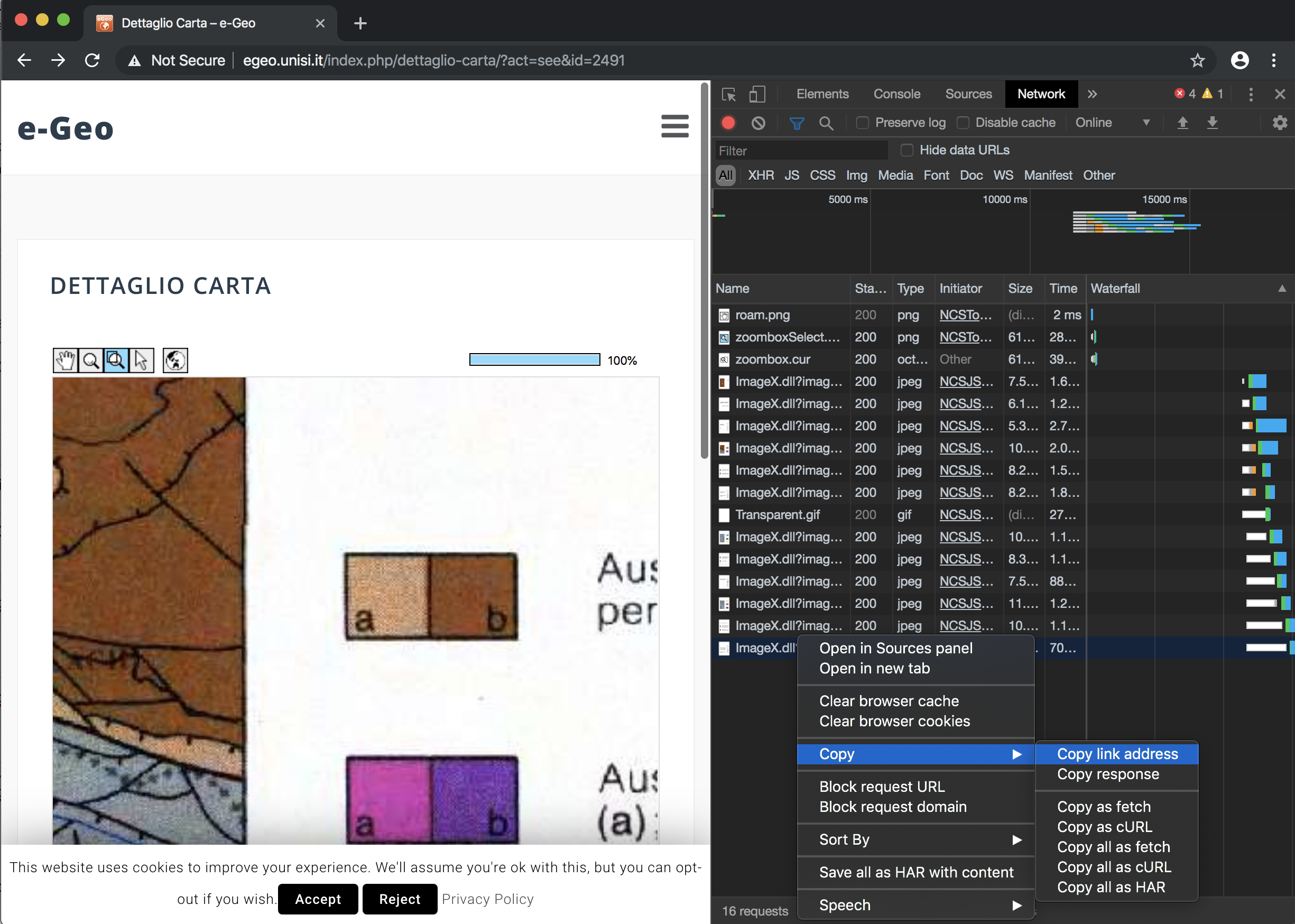
Task: Choose Save all as HAR with content
Action: tap(915, 872)
